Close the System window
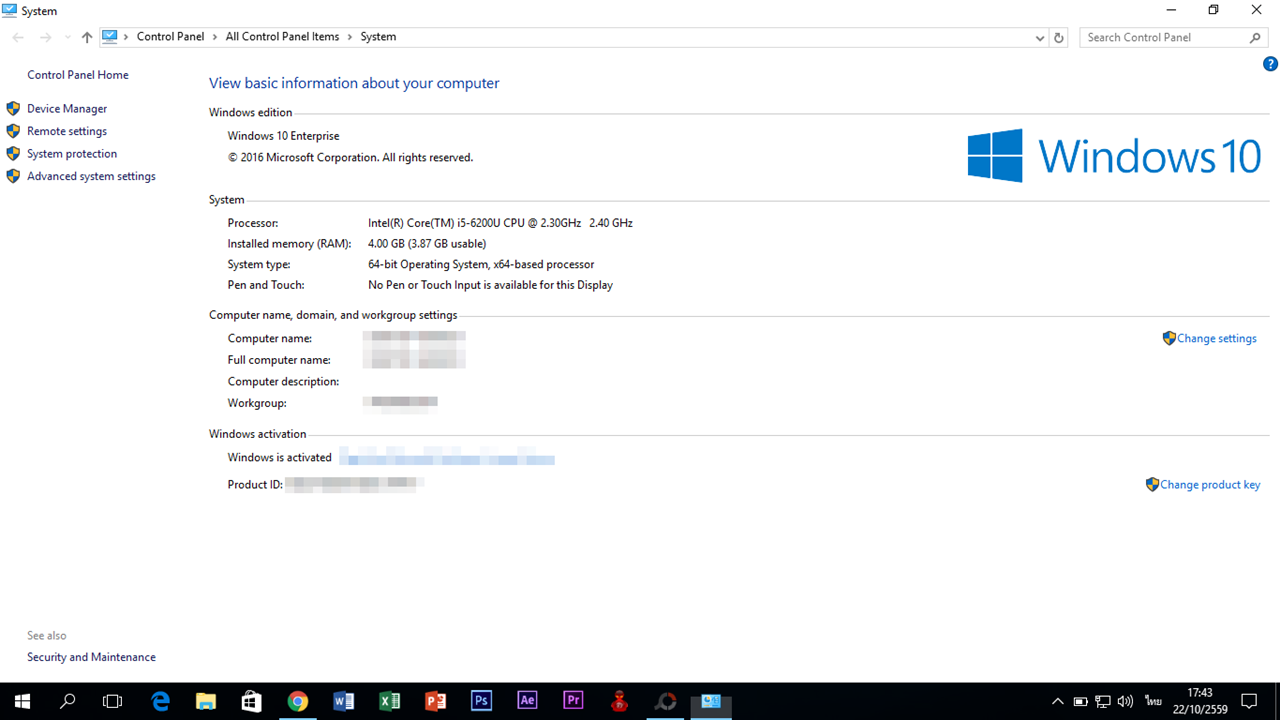The image size is (1280, 720). 1257,10
